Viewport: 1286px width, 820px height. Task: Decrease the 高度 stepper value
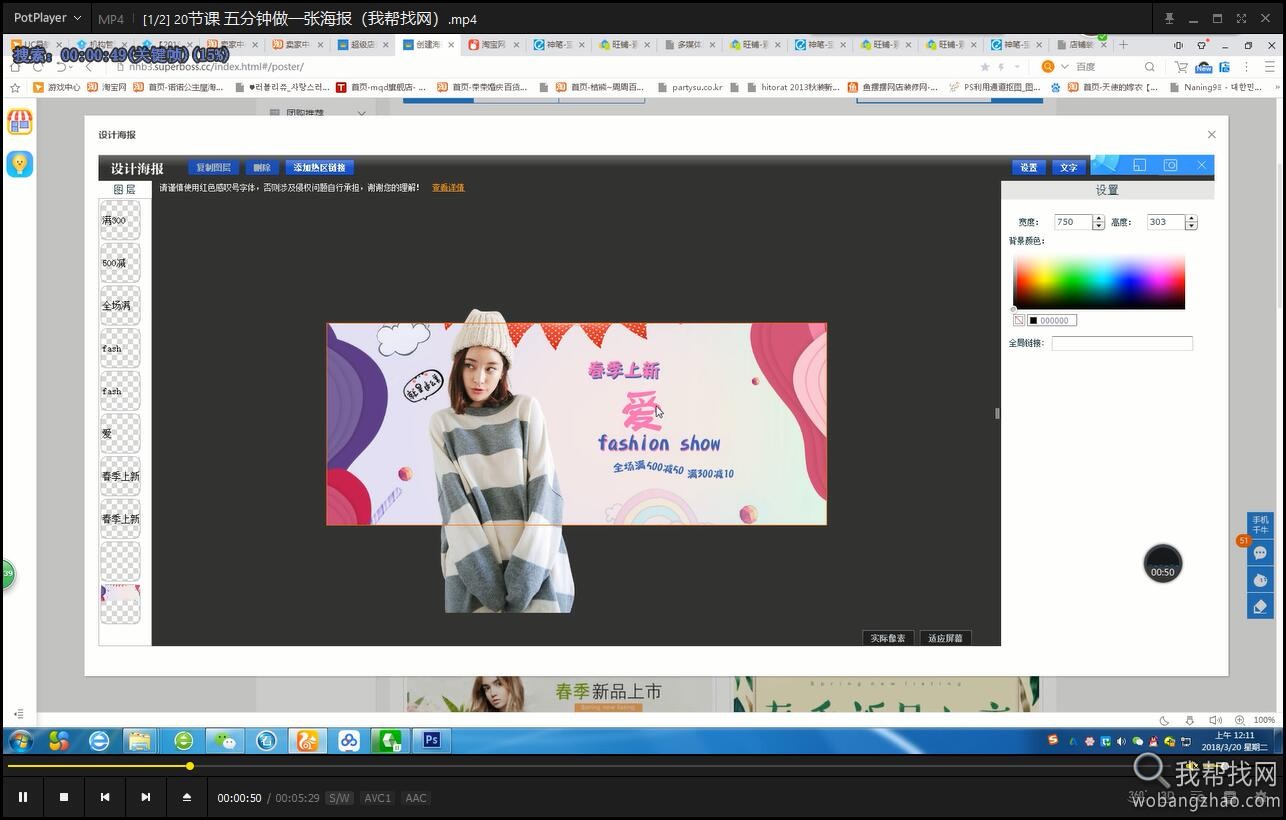[1190, 226]
